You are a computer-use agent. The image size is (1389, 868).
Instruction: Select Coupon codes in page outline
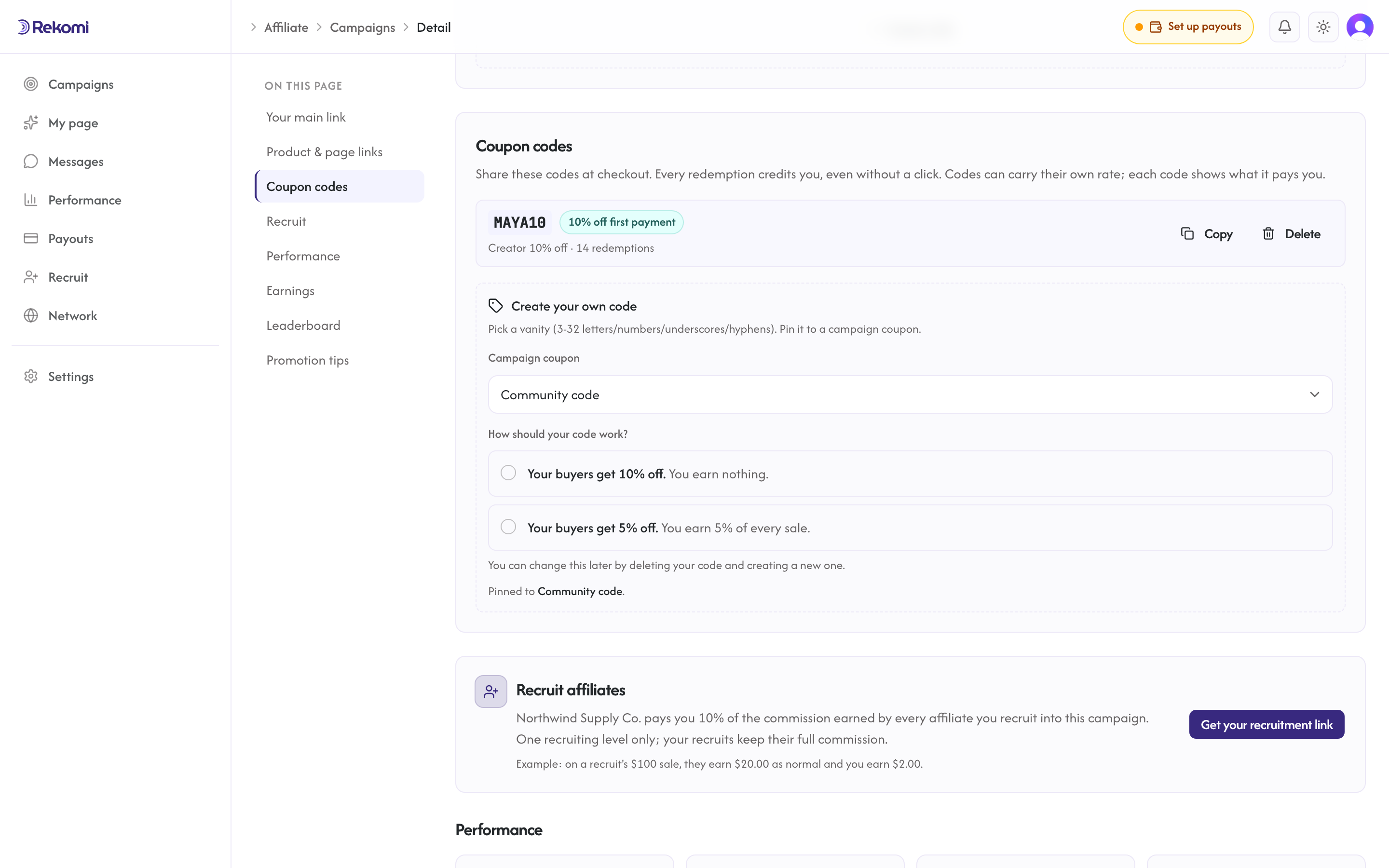(x=339, y=187)
